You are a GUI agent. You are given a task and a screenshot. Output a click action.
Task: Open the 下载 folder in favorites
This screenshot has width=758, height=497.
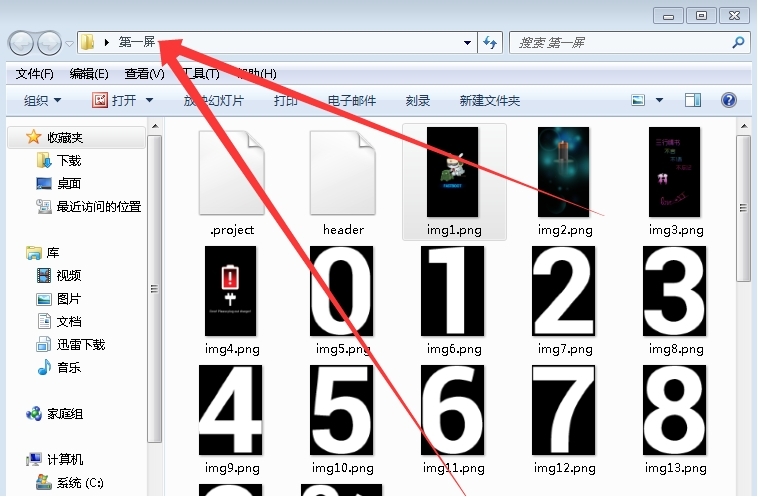[x=68, y=161]
